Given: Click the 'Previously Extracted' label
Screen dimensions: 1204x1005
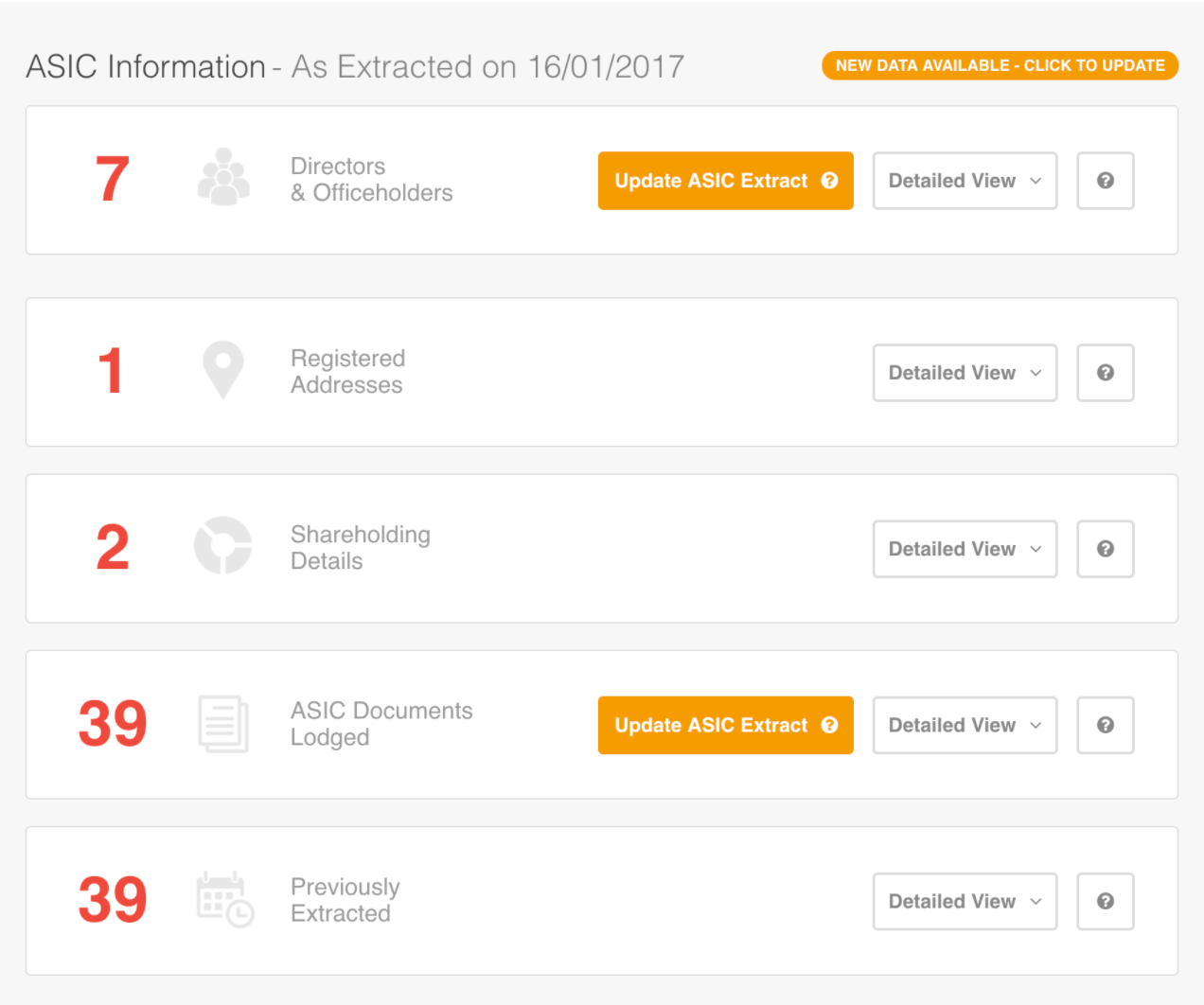Looking at the screenshot, I should point(345,900).
